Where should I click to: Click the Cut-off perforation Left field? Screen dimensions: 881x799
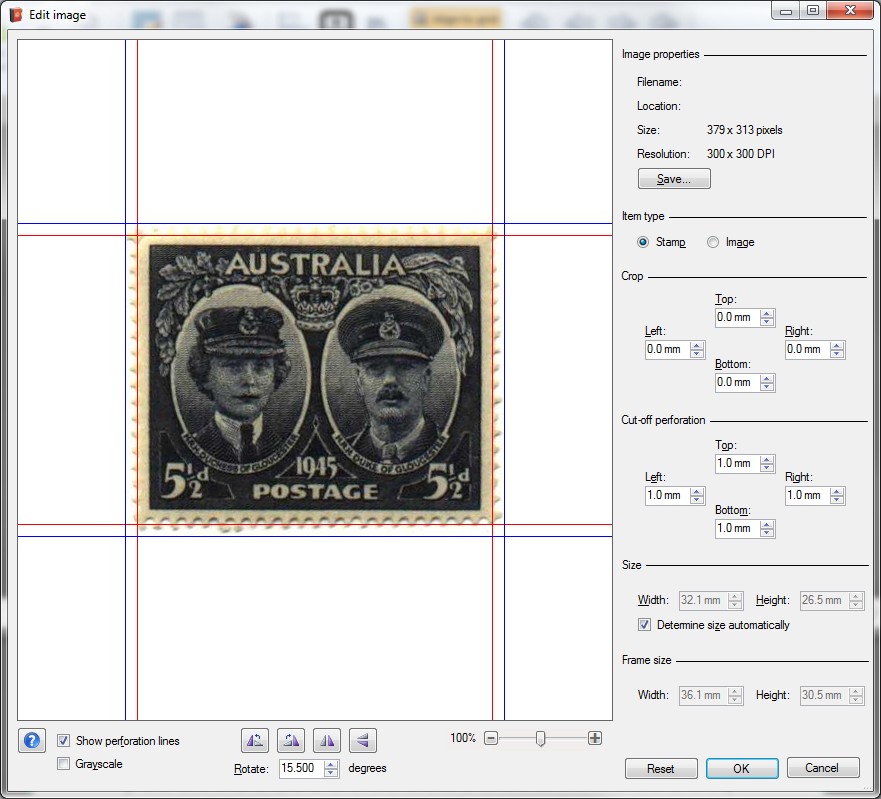click(667, 496)
